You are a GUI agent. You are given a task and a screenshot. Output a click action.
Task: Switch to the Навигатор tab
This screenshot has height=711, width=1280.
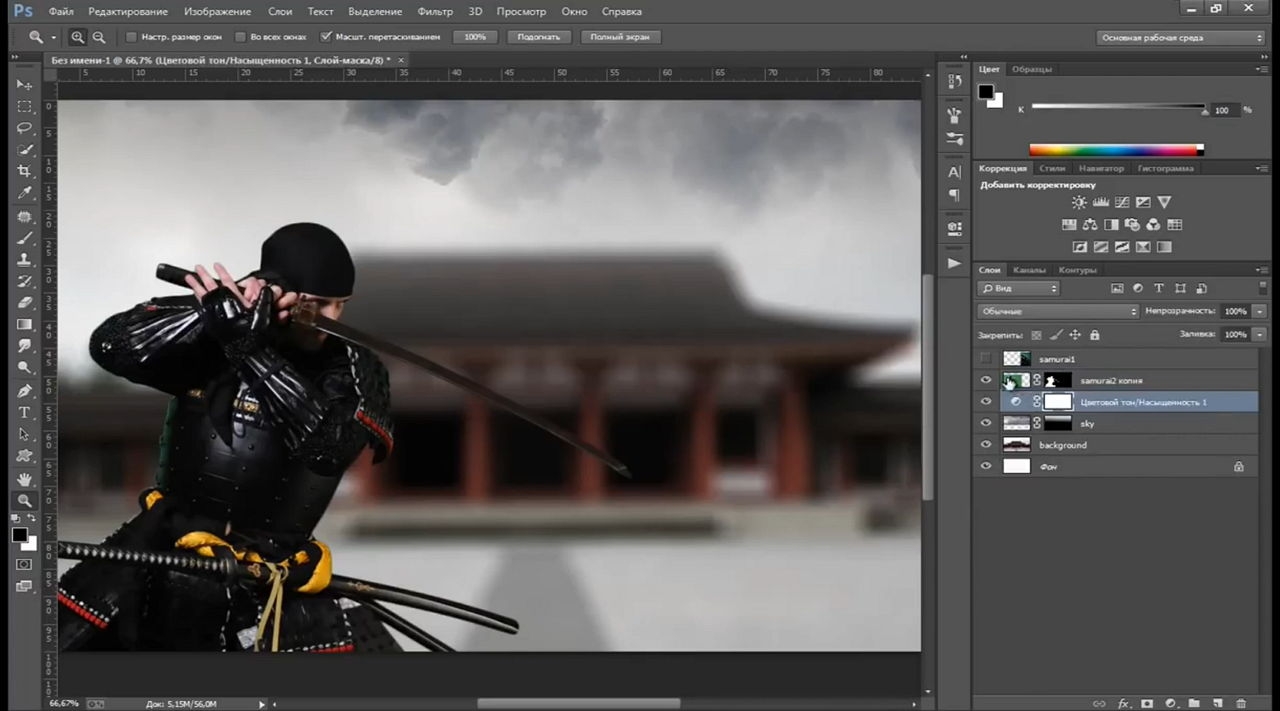1101,168
